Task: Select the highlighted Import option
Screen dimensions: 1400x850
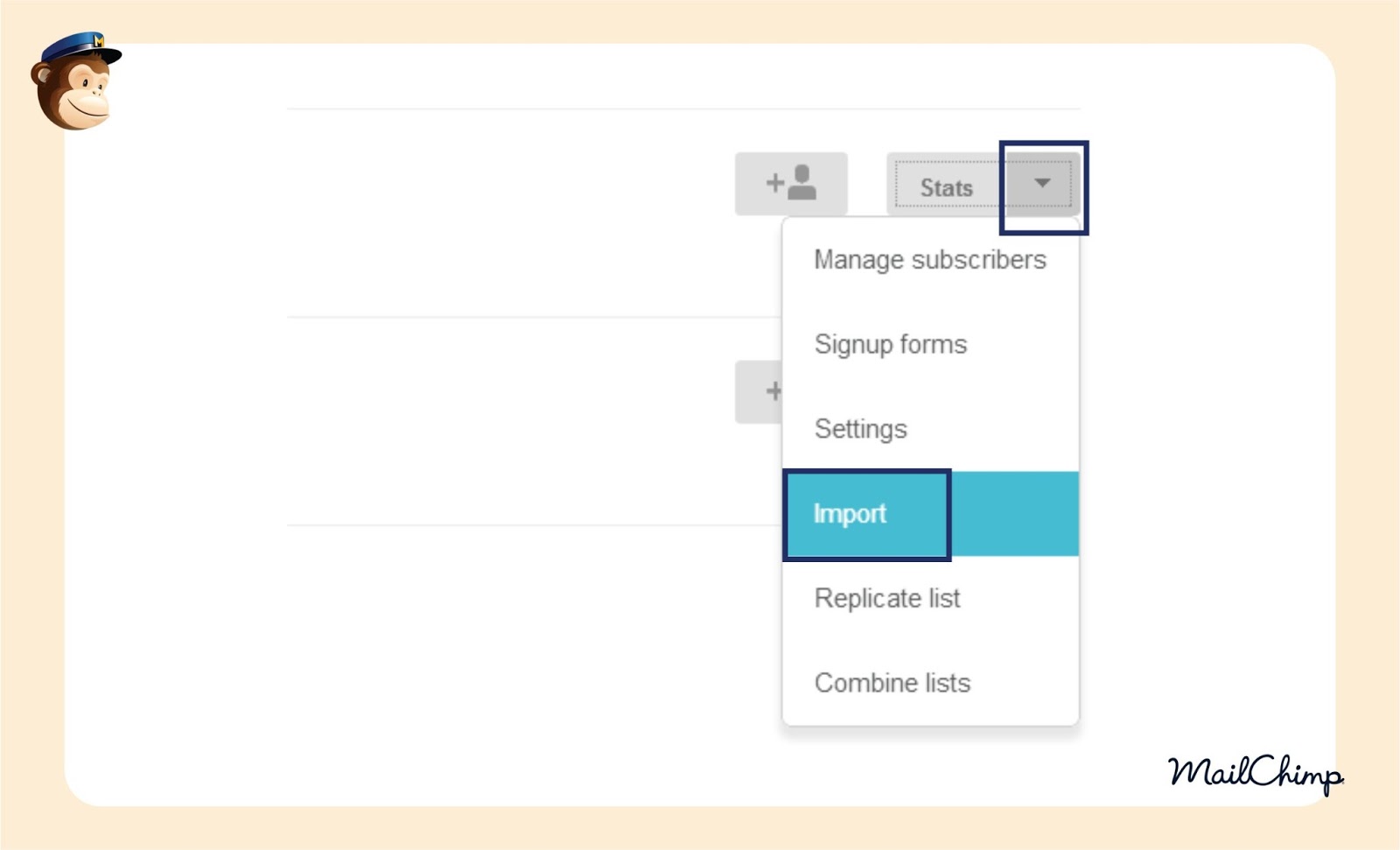Action: point(850,514)
